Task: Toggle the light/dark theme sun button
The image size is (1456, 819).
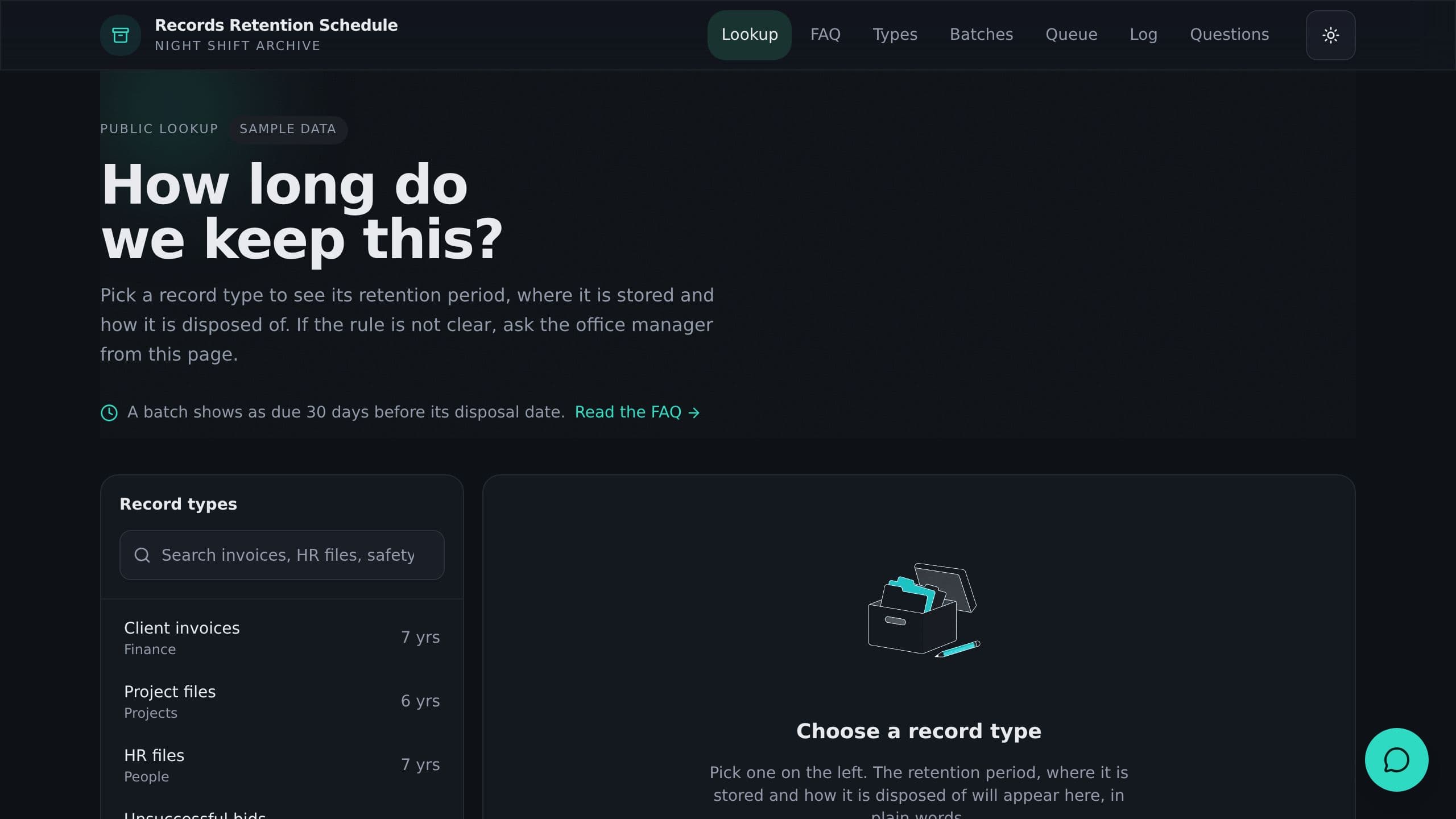Action: tap(1330, 35)
